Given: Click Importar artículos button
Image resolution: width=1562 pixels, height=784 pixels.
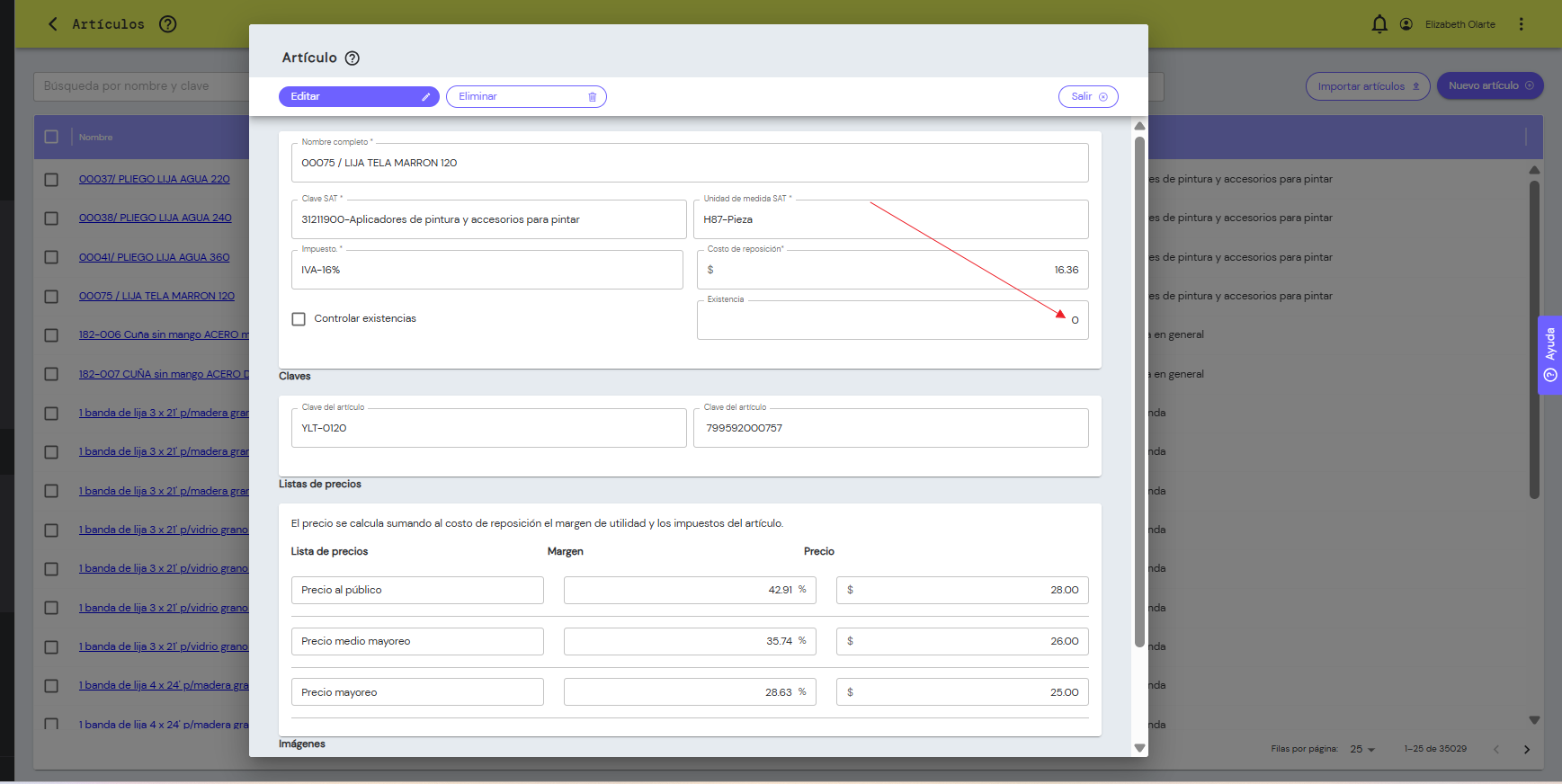Looking at the screenshot, I should (x=1368, y=86).
